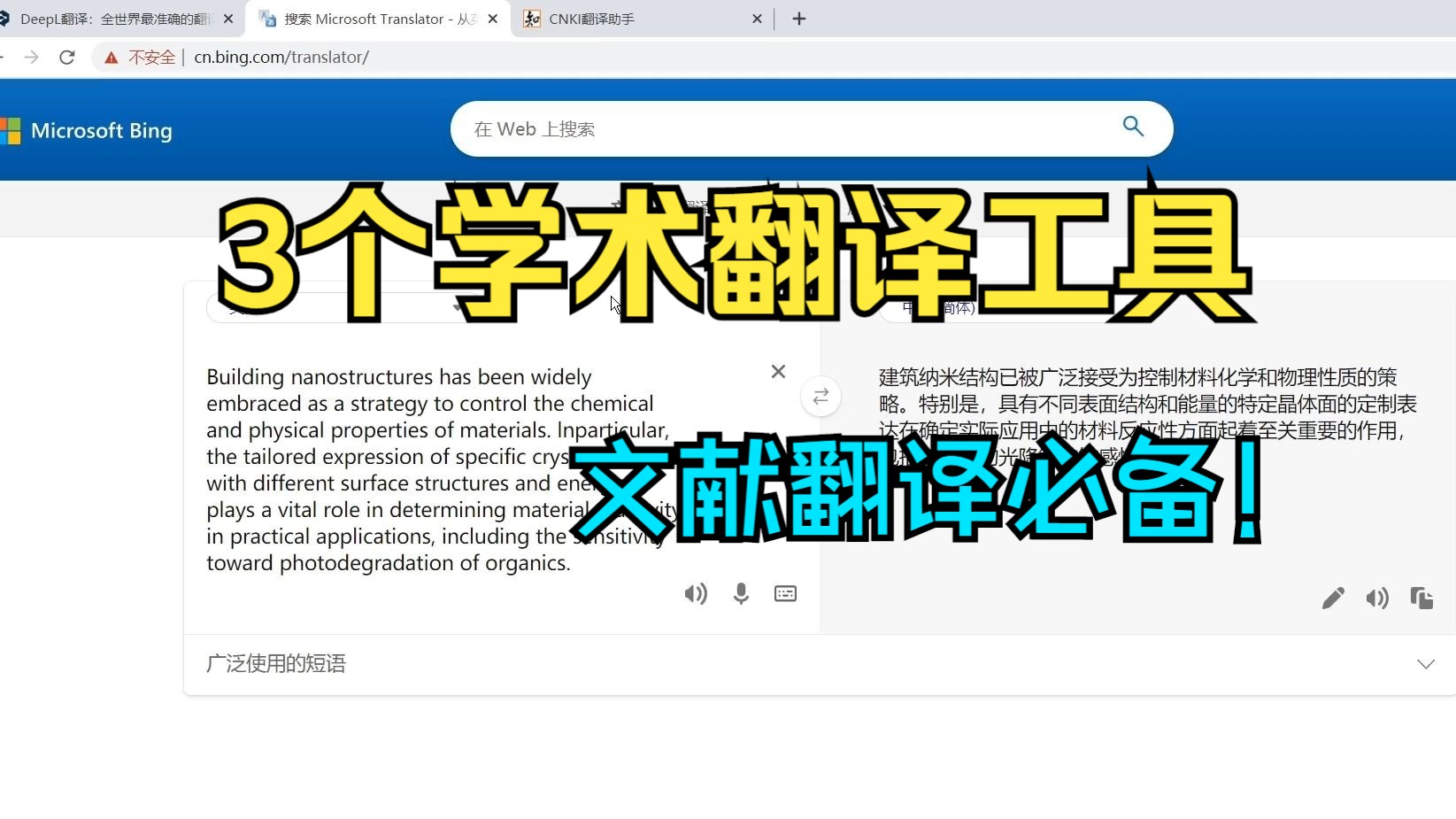Open the on-screen keyboard icon
1456x819 pixels.
786,594
